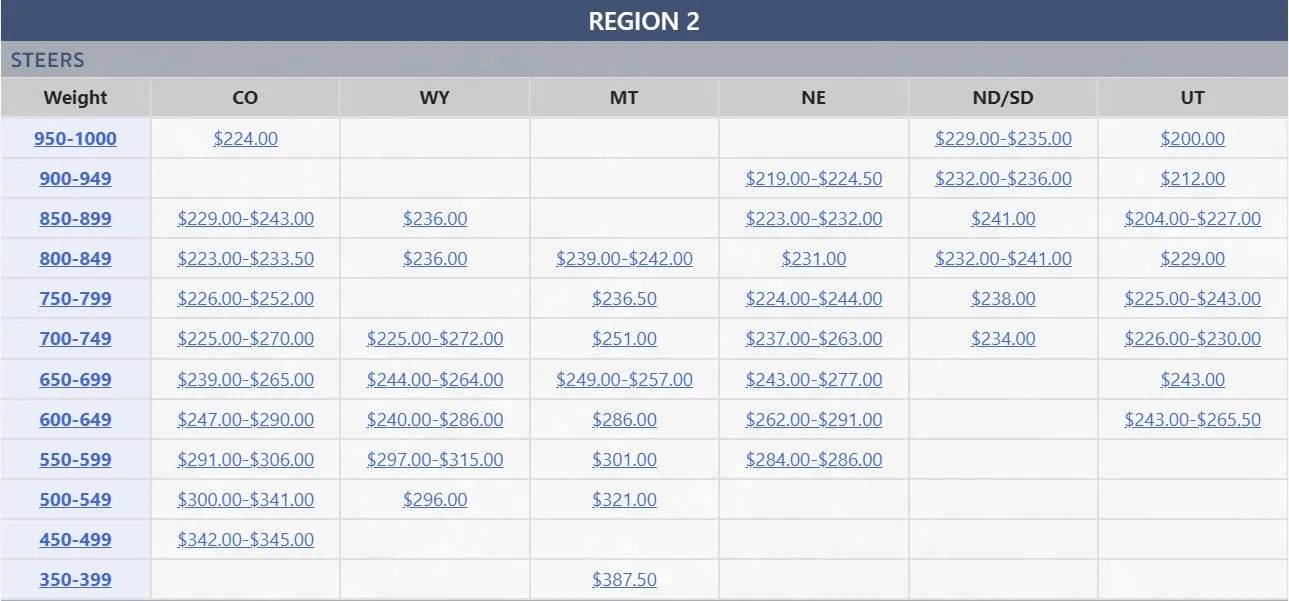Open the 950-1000 weight link
Image resolution: width=1289 pixels, height=601 pixels.
[75, 139]
